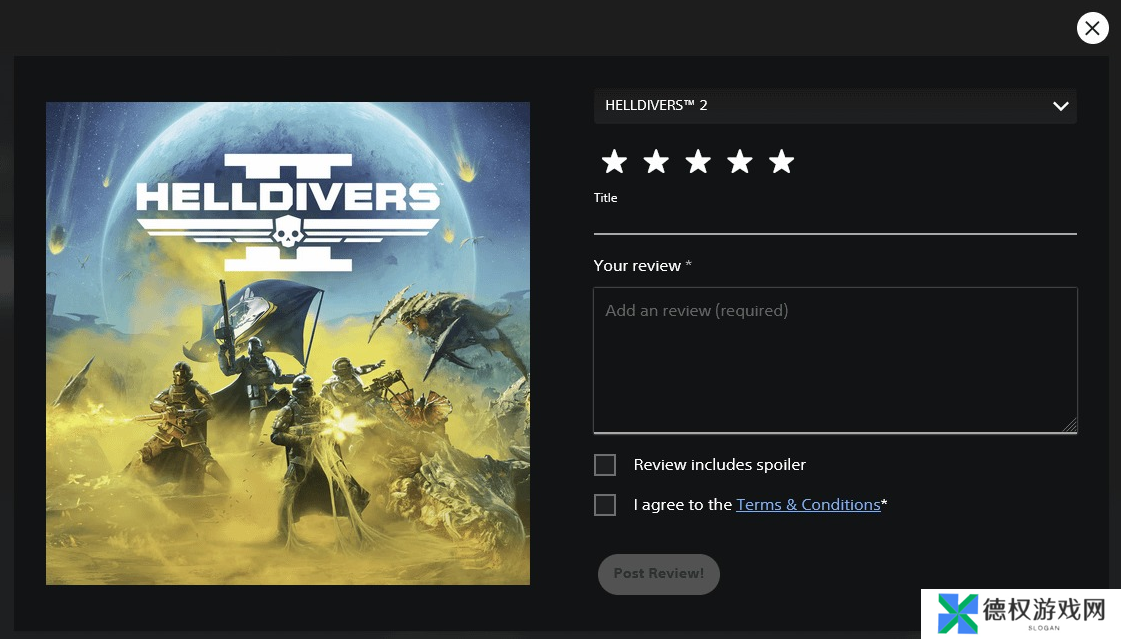The image size is (1121, 639).
Task: Give a five star rating
Action: [781, 162]
